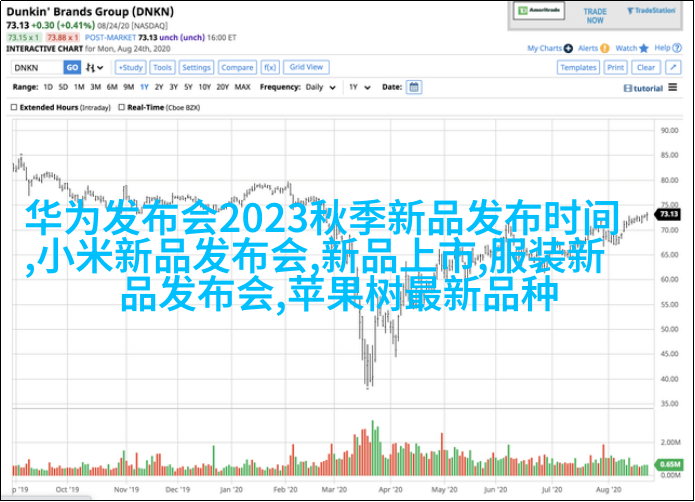Open the Help link

pos(662,48)
